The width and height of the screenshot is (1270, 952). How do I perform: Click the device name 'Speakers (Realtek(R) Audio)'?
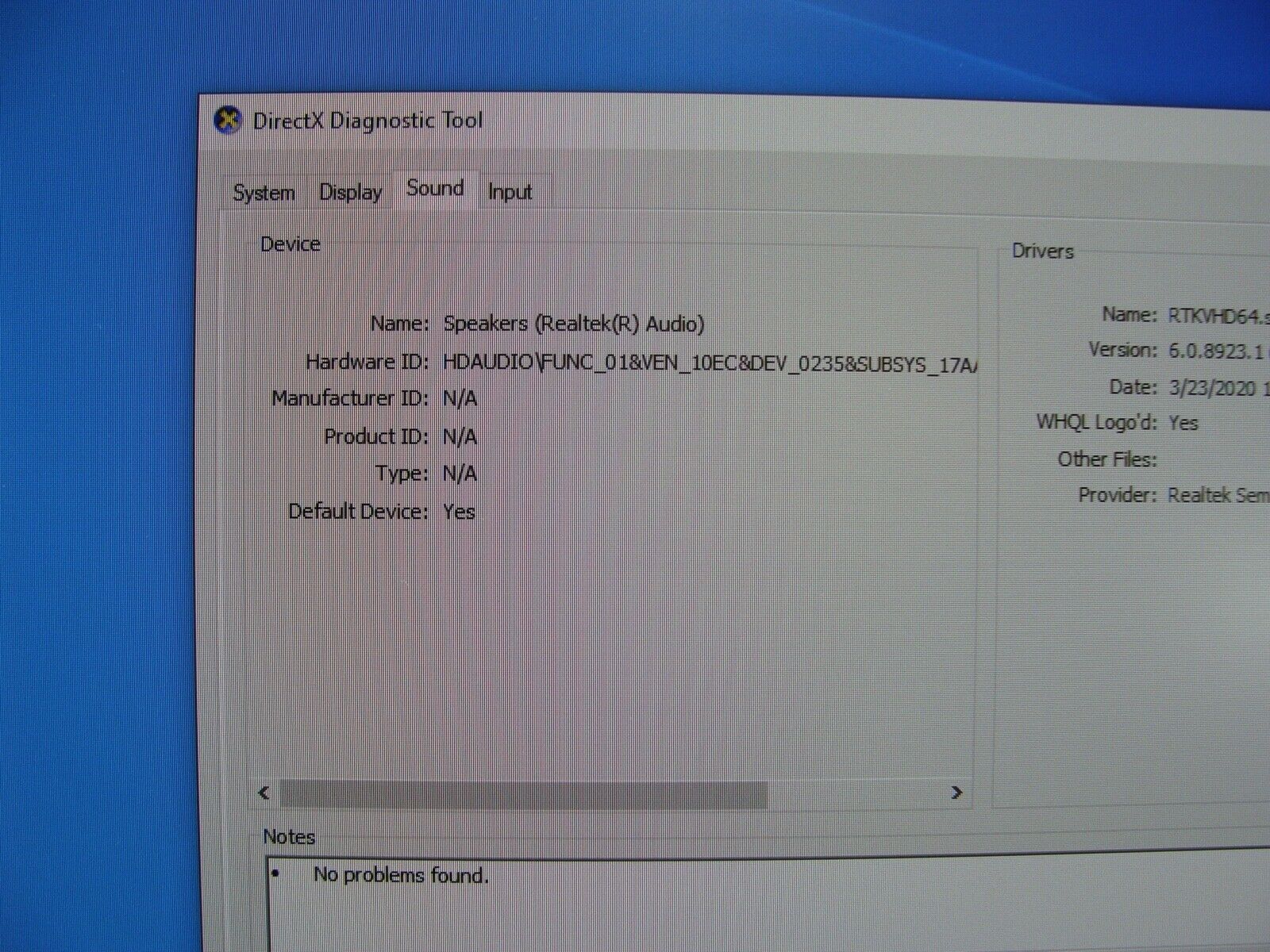(x=574, y=324)
